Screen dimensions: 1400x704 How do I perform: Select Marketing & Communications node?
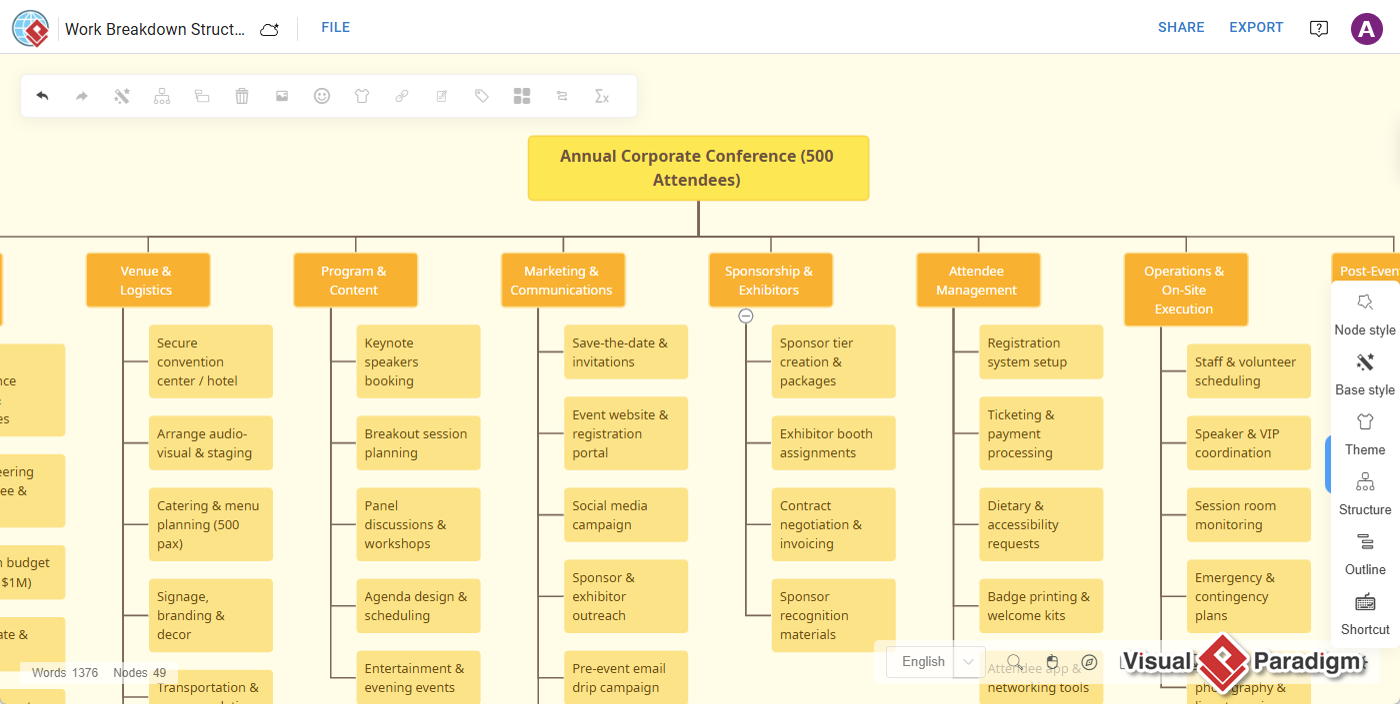point(563,280)
